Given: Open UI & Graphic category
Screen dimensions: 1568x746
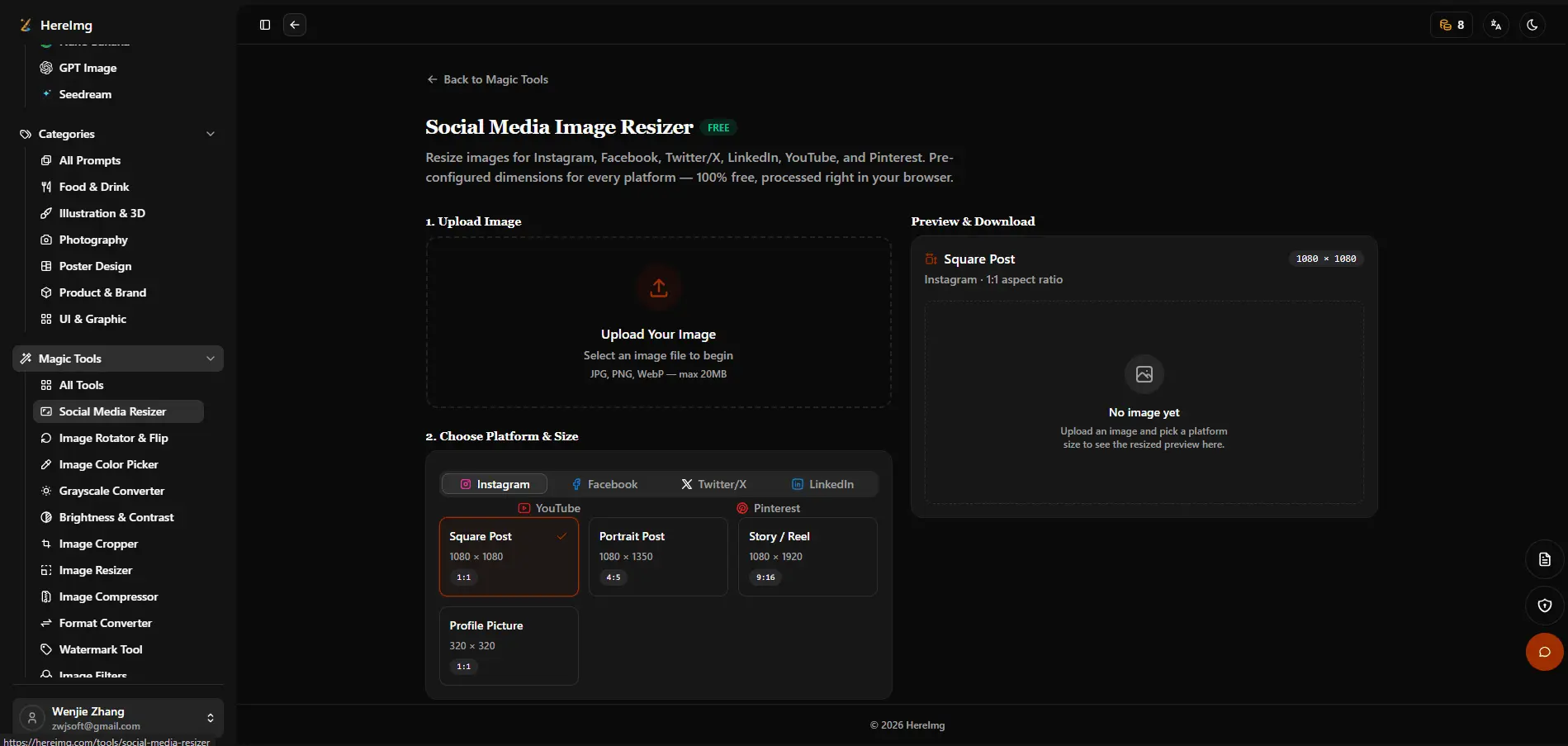Looking at the screenshot, I should click(x=118, y=319).
